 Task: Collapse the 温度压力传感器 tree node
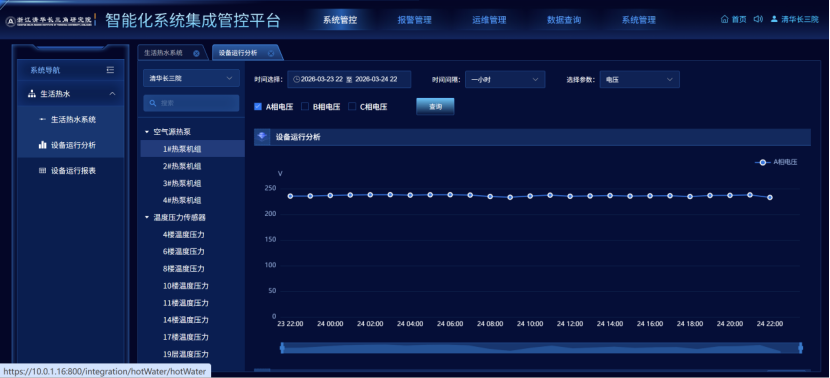point(147,217)
